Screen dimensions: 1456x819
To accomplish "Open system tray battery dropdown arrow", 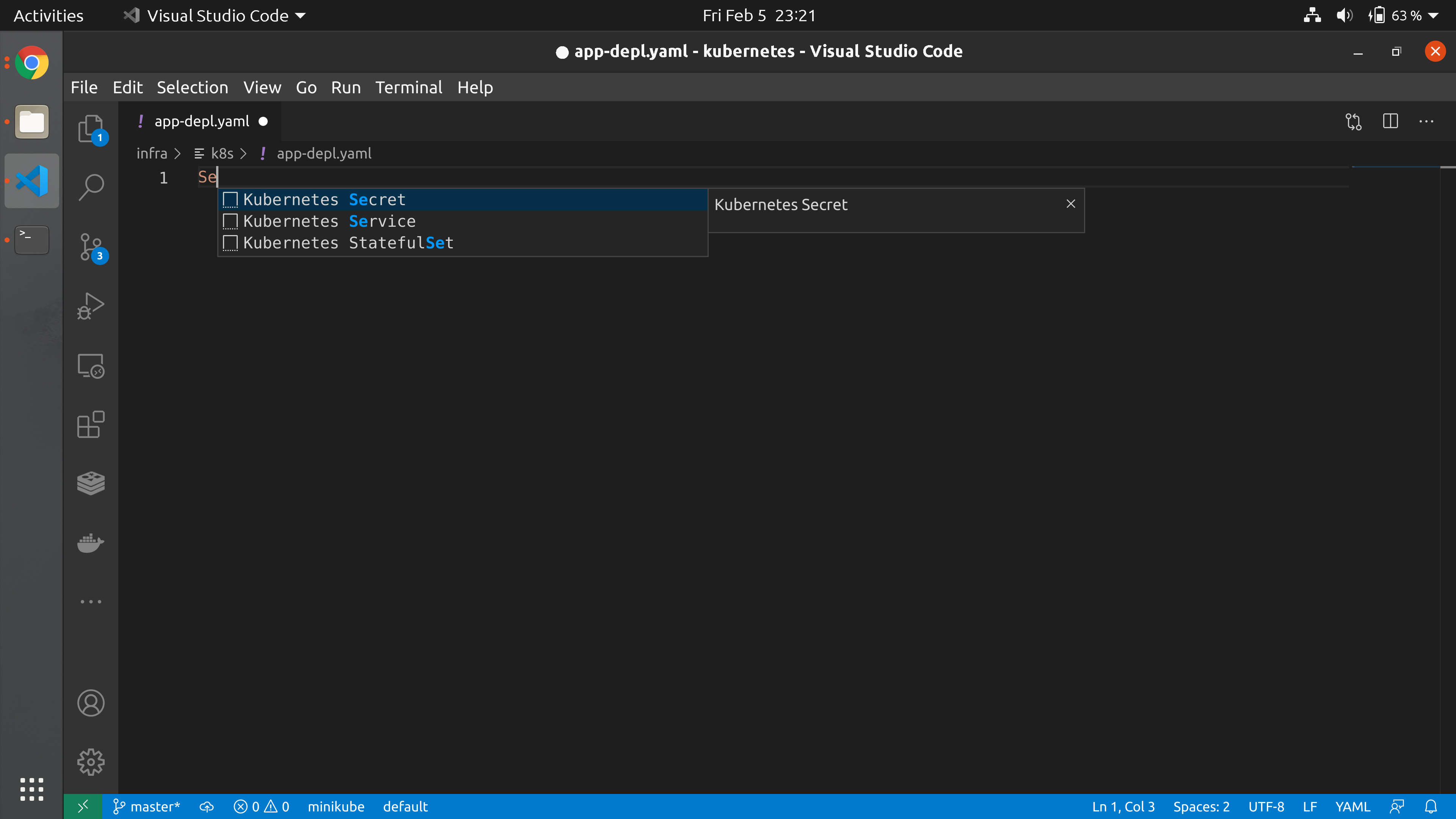I will 1433,16.
